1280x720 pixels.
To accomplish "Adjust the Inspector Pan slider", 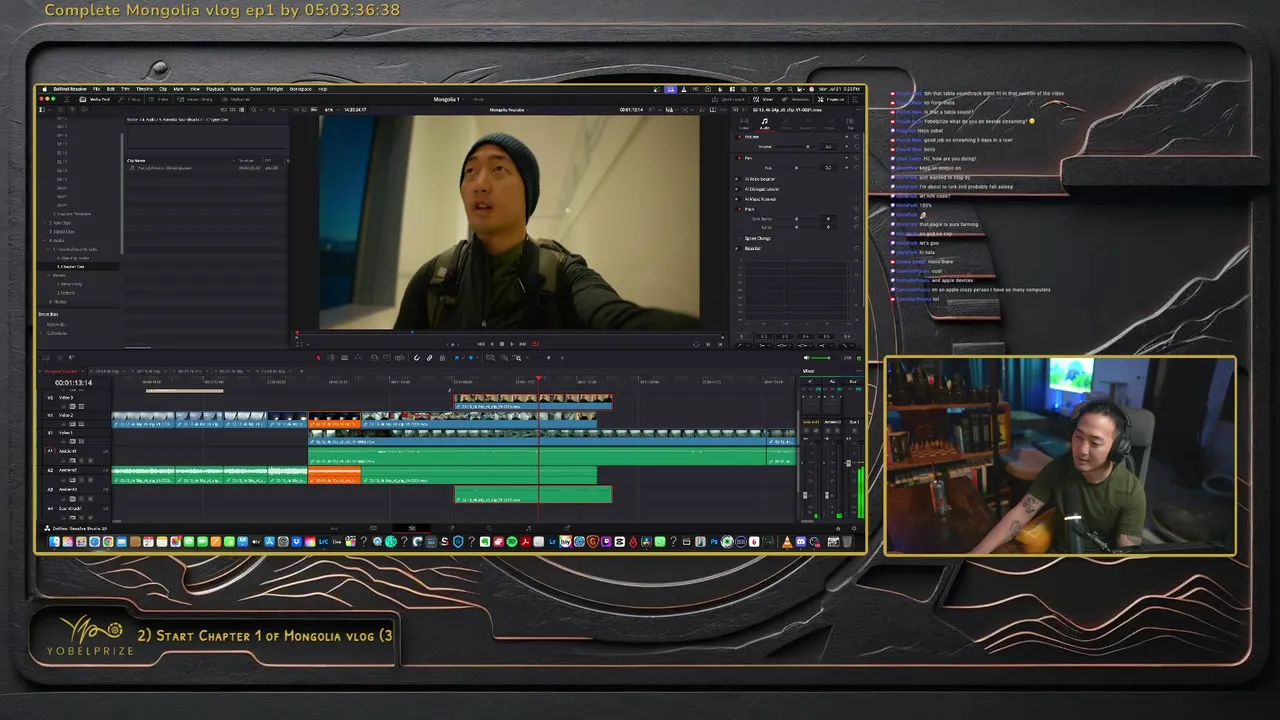I will 797,168.
